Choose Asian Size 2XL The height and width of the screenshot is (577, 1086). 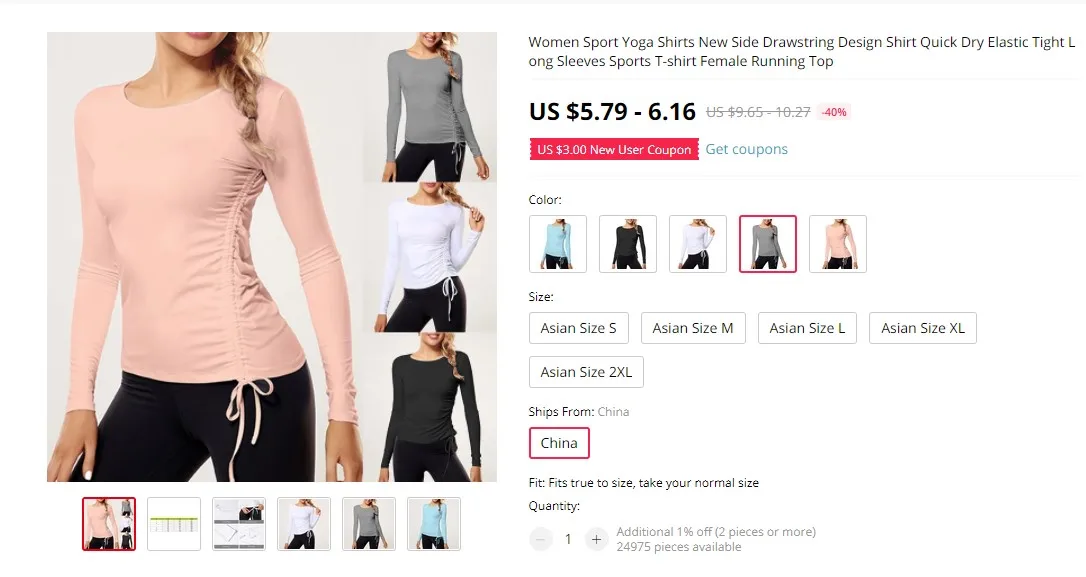click(x=586, y=372)
